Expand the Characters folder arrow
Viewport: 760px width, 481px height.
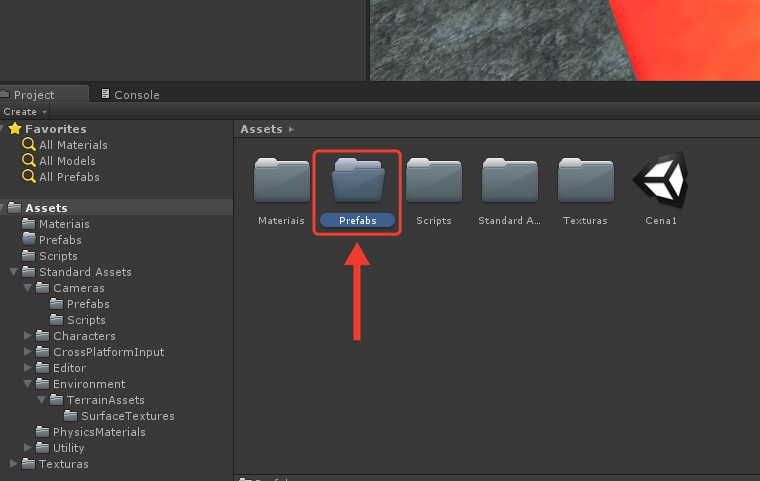(x=28, y=336)
